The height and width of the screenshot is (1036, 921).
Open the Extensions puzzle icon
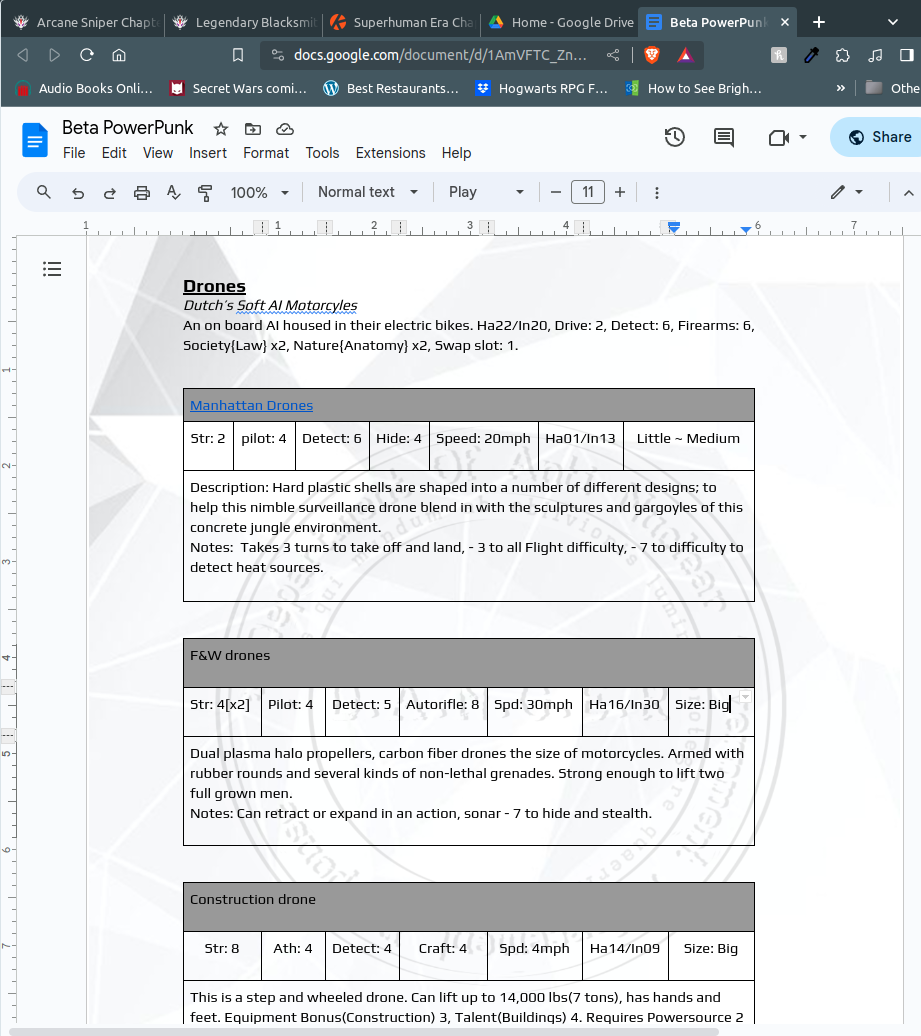[x=842, y=55]
